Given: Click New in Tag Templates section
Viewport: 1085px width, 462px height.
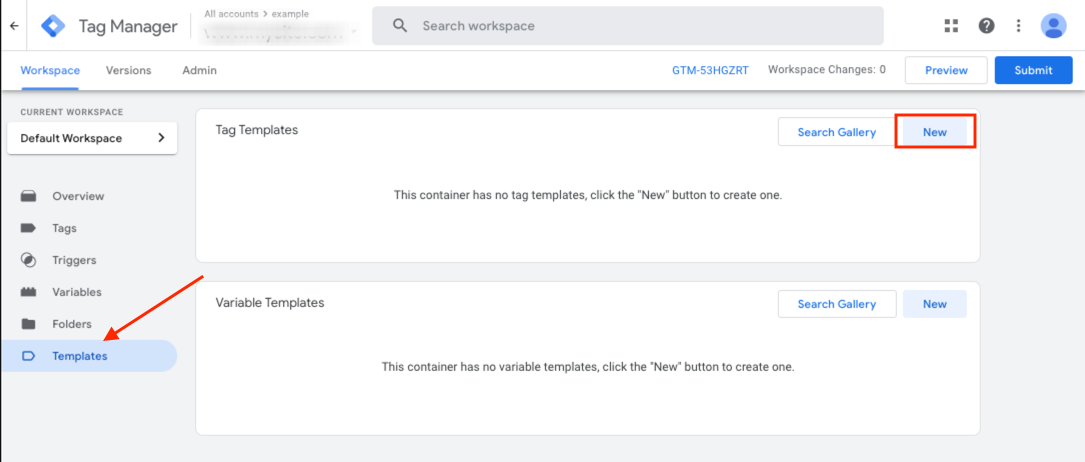Looking at the screenshot, I should [934, 132].
